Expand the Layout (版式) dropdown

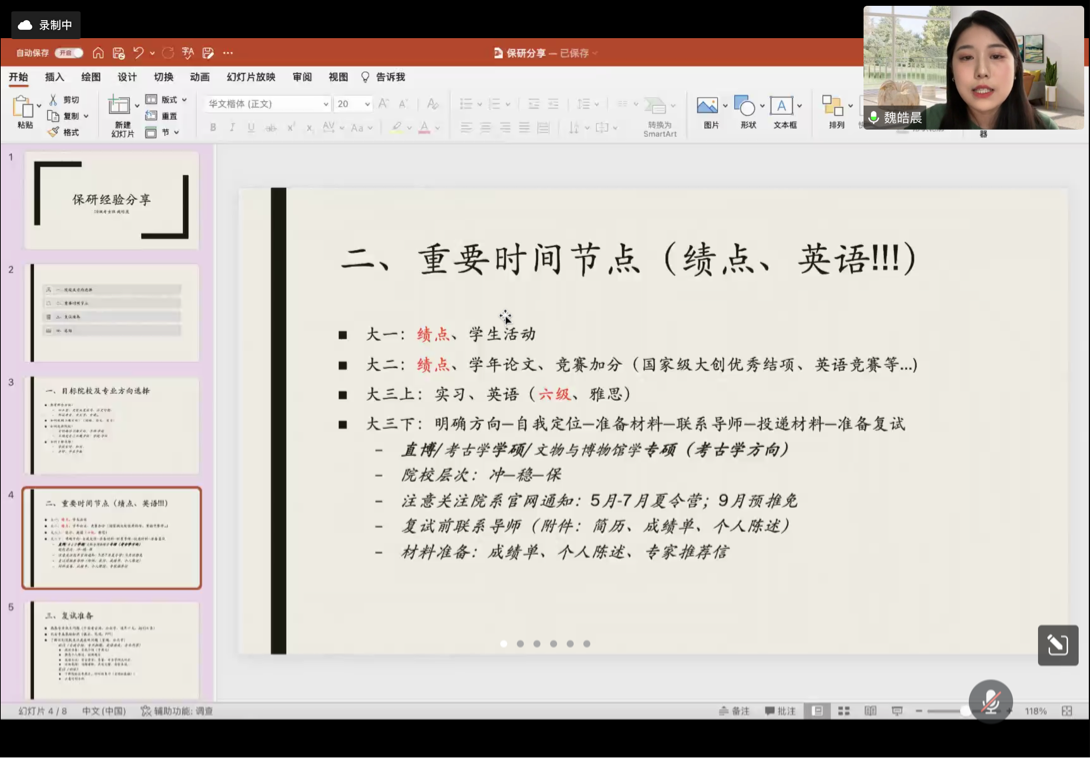point(184,100)
